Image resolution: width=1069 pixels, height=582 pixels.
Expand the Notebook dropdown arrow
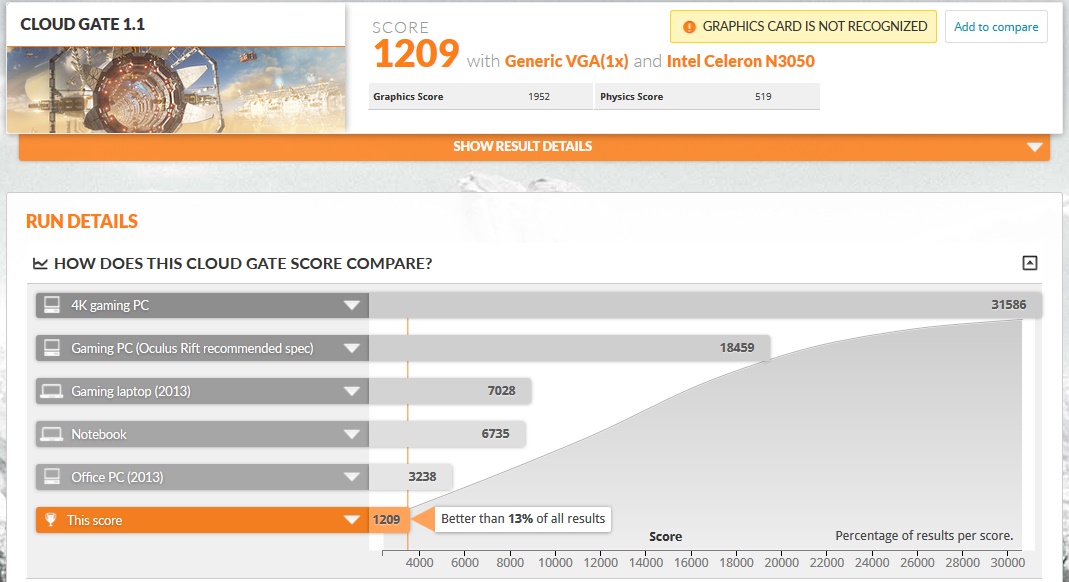[x=352, y=434]
